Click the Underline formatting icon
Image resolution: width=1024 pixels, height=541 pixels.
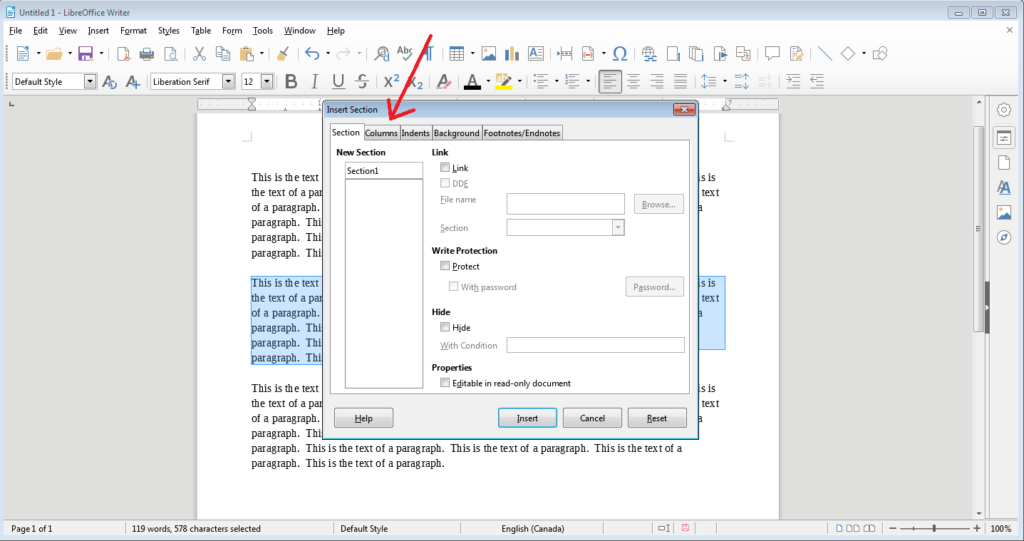click(x=338, y=82)
